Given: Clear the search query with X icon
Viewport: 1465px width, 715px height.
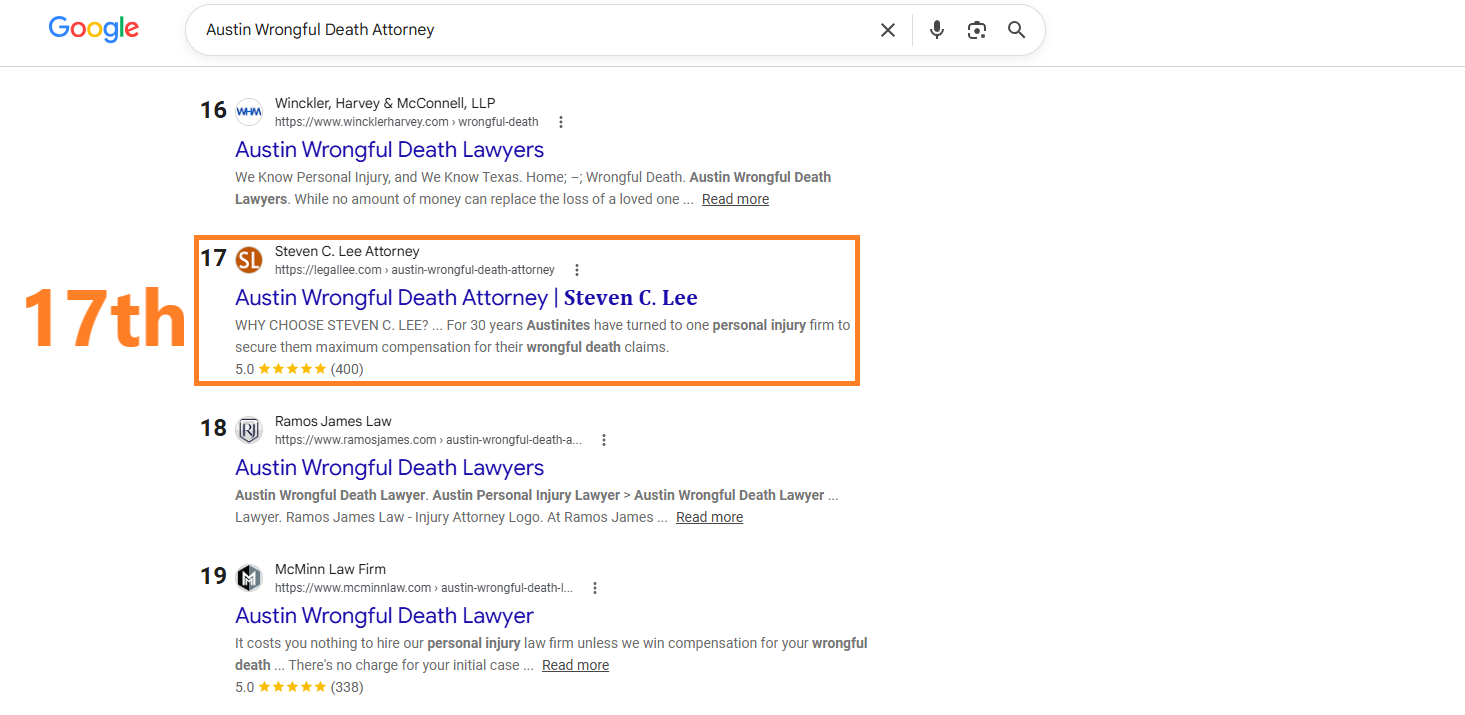Looking at the screenshot, I should click(887, 30).
